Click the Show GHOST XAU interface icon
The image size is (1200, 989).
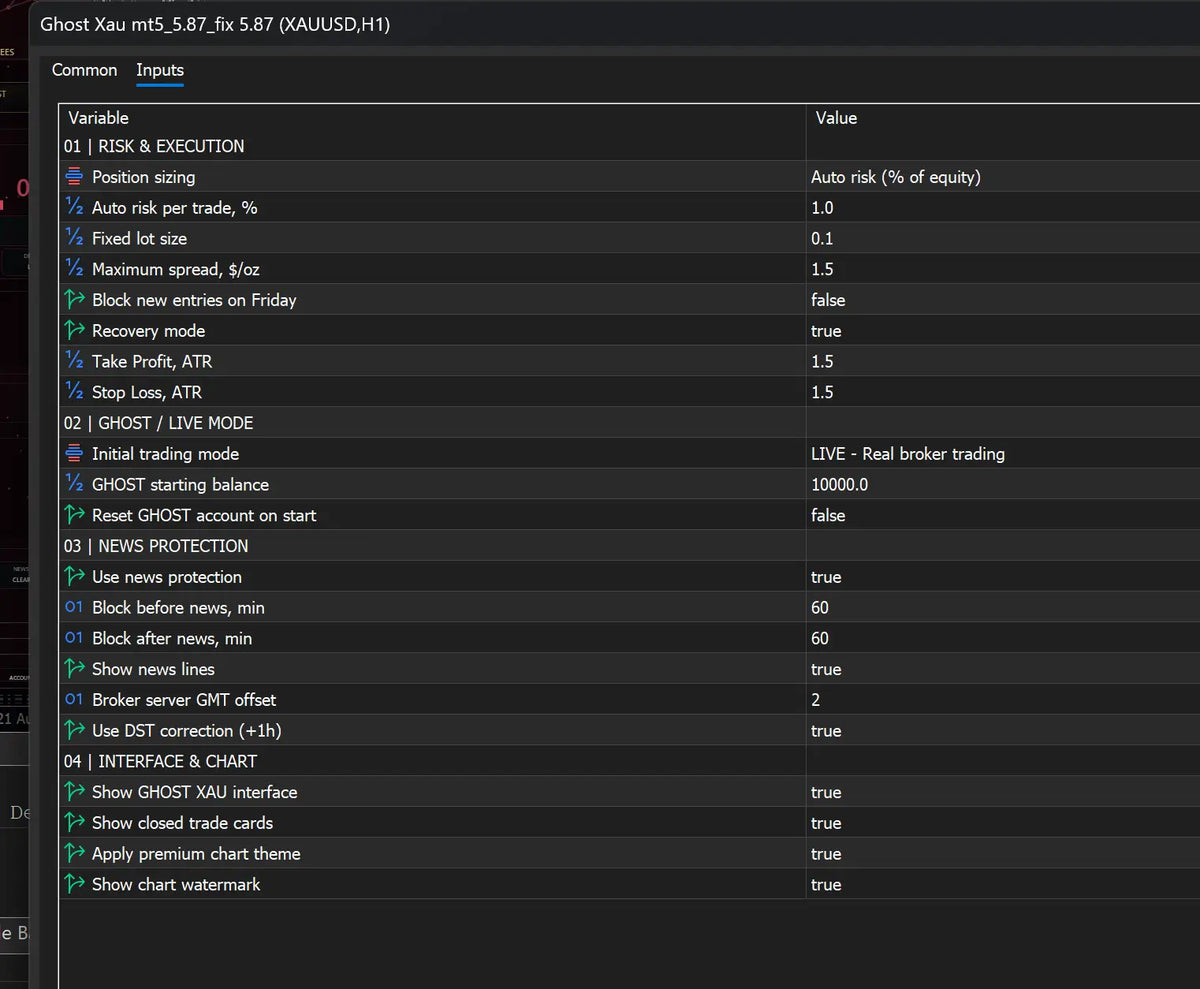click(x=74, y=792)
